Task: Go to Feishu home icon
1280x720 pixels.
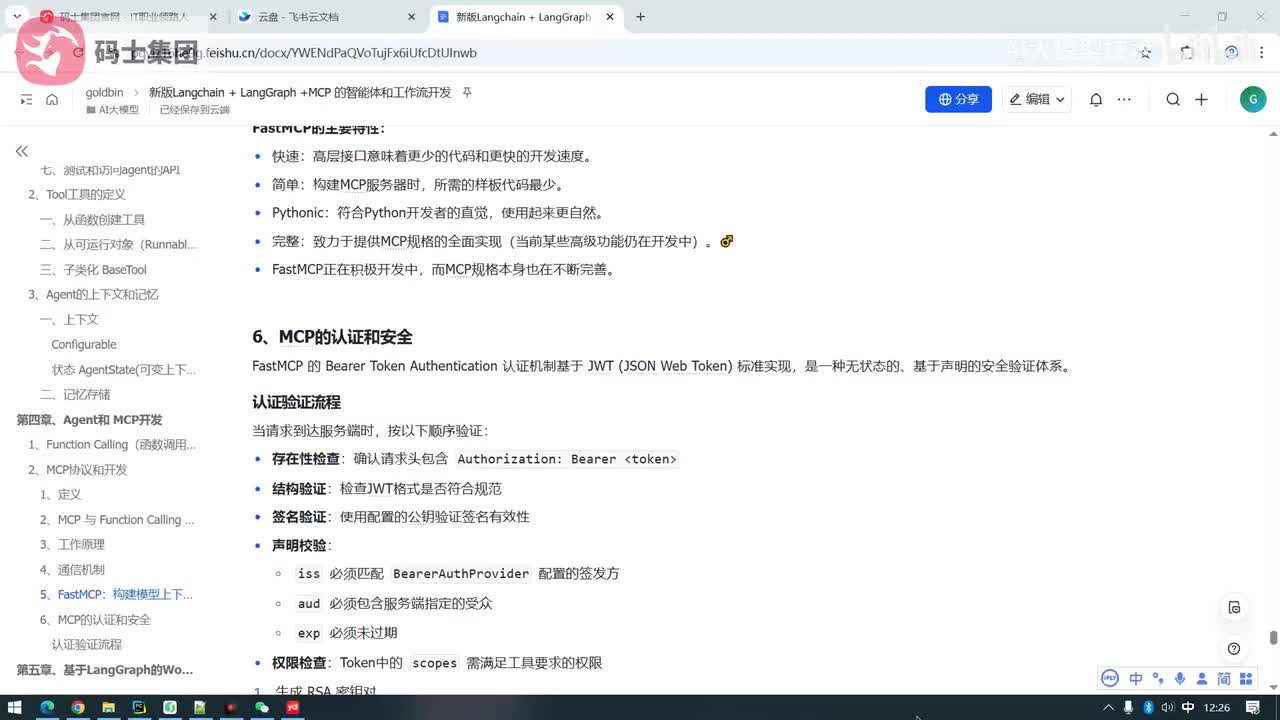Action: tap(52, 99)
